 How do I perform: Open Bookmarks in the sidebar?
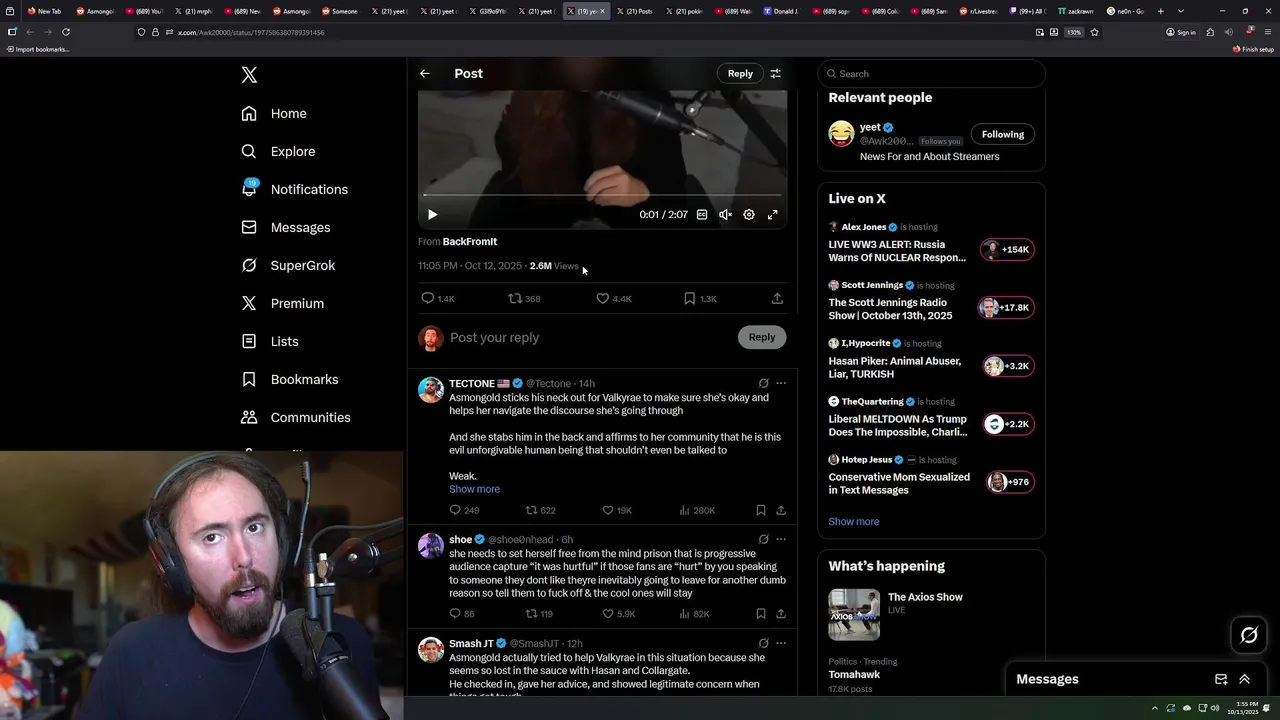[x=290, y=380]
